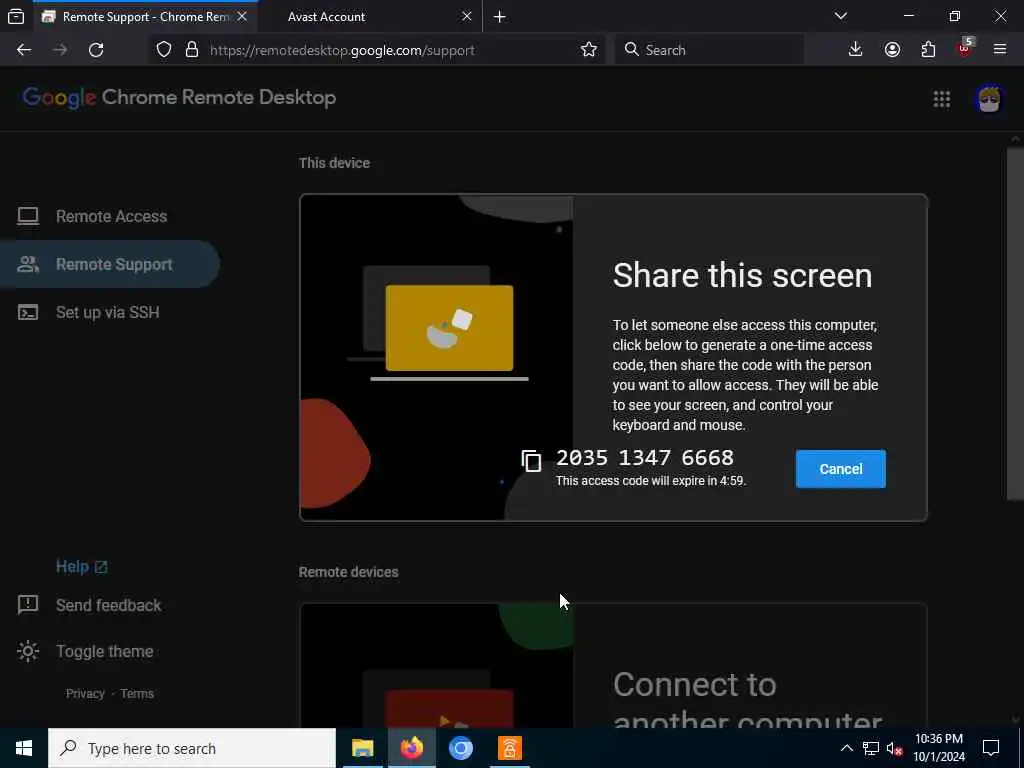Open the Help link
This screenshot has height=768, width=1024.
[81, 566]
